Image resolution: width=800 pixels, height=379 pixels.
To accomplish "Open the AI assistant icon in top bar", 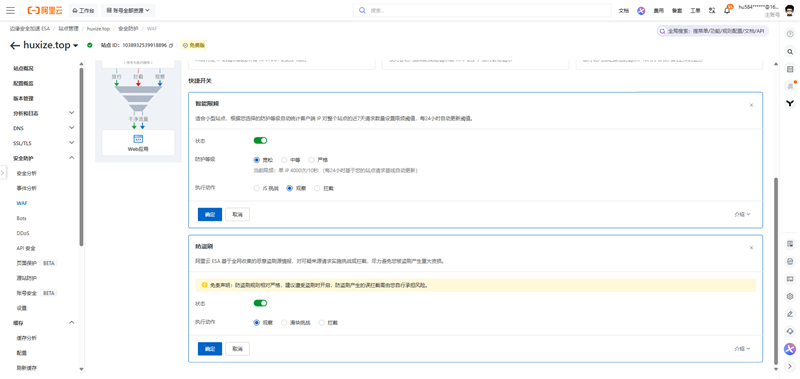I will (x=641, y=10).
